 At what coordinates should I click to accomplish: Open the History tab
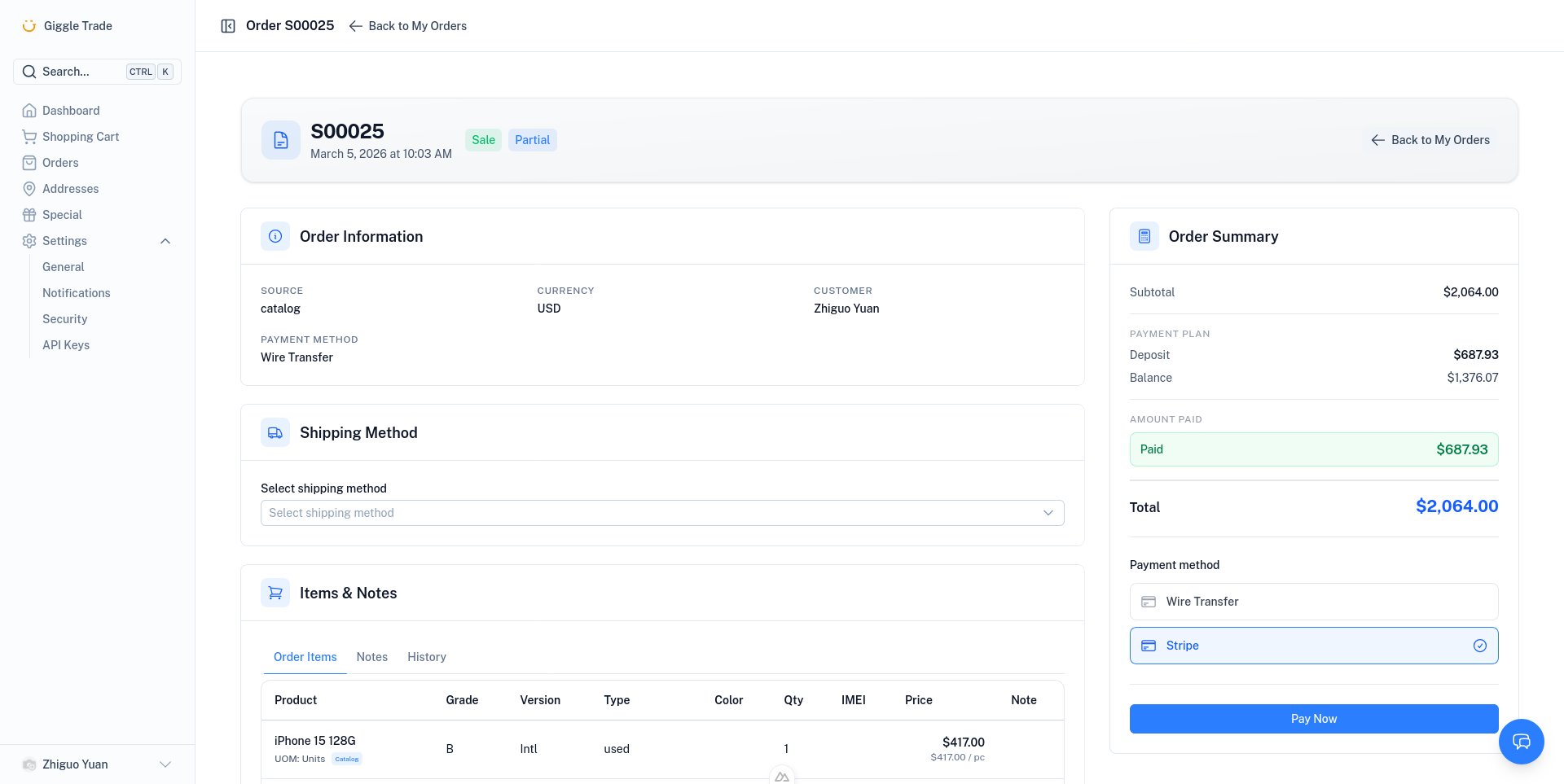[x=426, y=657]
